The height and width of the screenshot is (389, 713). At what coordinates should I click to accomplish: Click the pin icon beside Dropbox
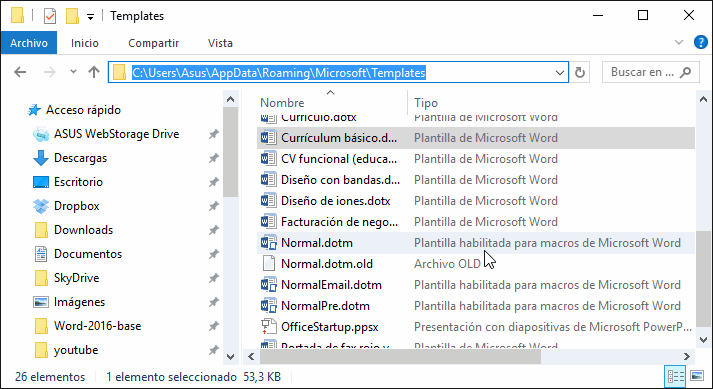(x=213, y=206)
